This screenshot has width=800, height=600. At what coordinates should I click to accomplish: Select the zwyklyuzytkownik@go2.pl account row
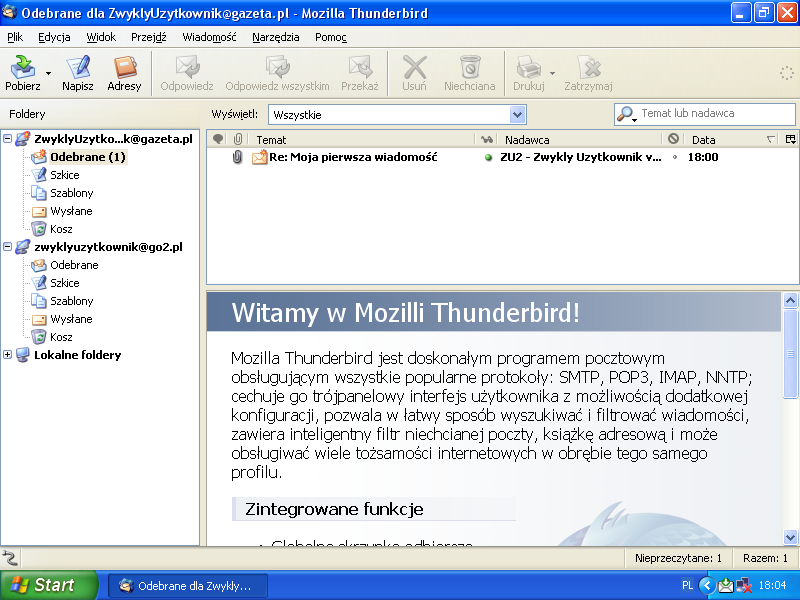pyautogui.click(x=108, y=247)
